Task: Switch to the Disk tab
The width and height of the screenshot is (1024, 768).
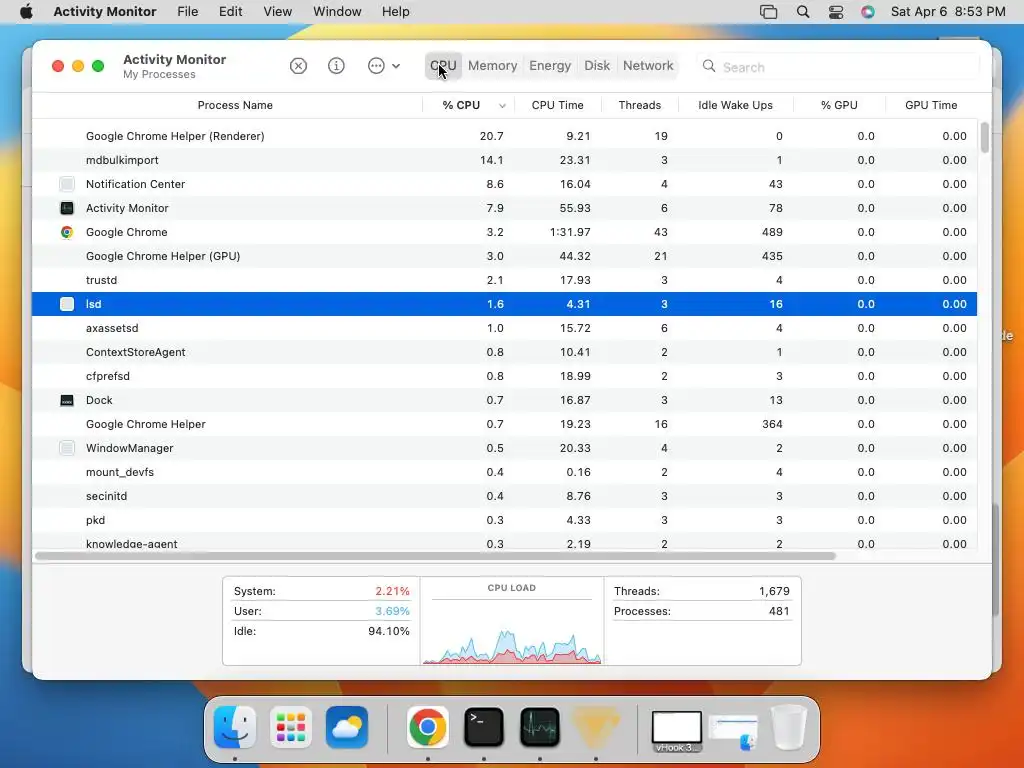Action: click(597, 66)
